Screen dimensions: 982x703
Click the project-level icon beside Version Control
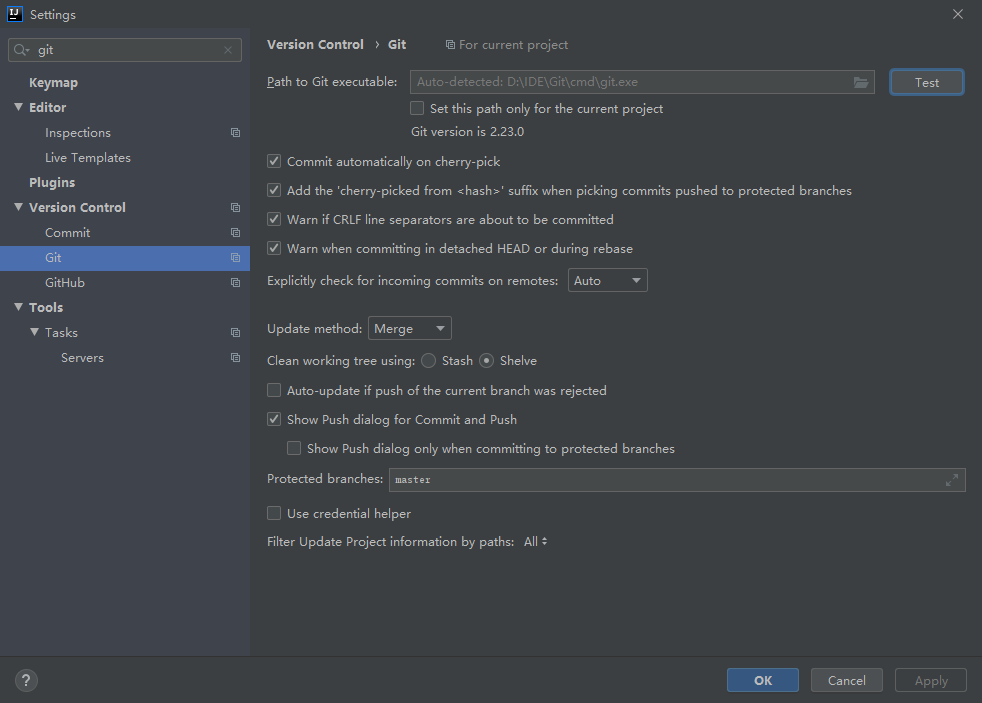click(x=235, y=208)
